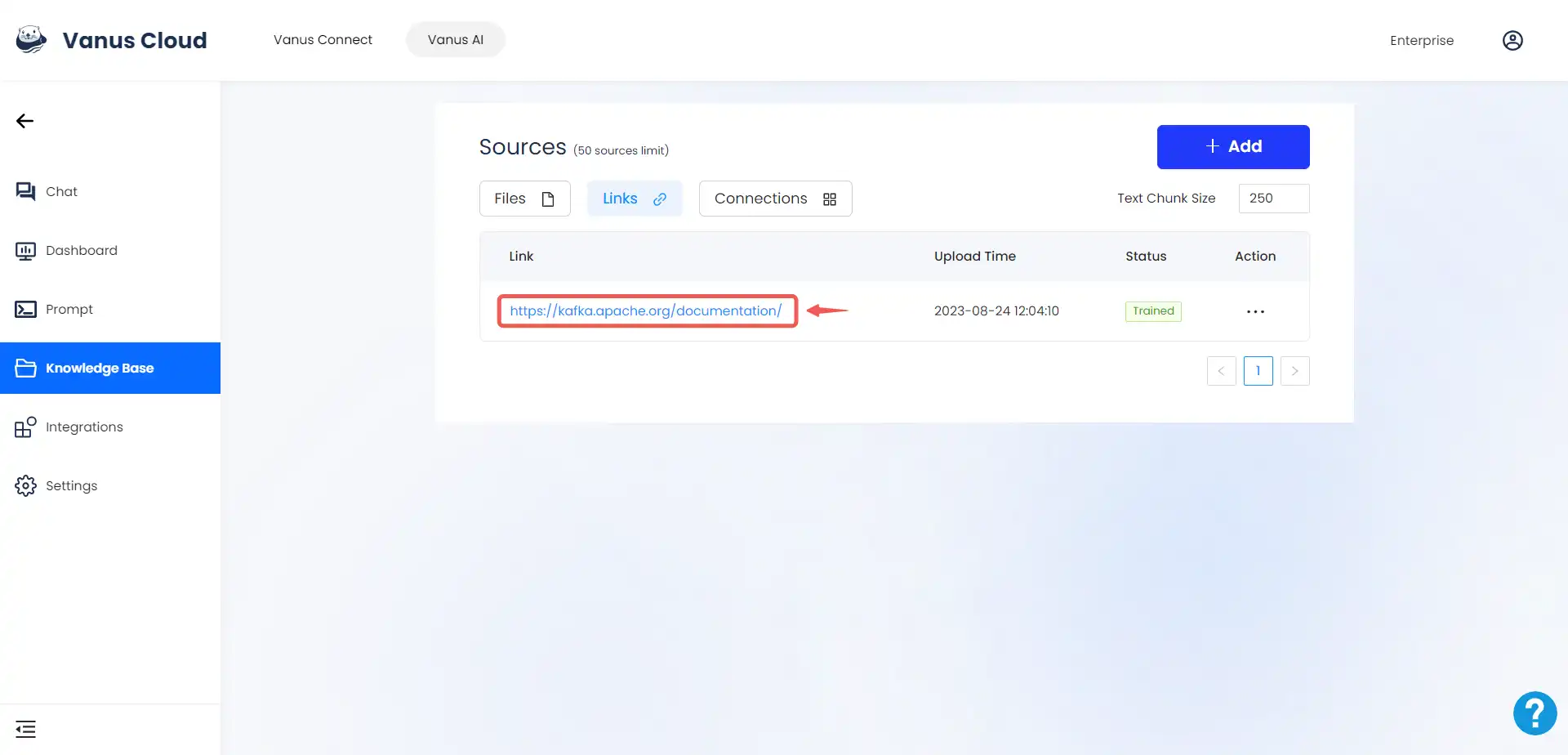Open the user account profile icon
Image resolution: width=1568 pixels, height=755 pixels.
click(1512, 40)
